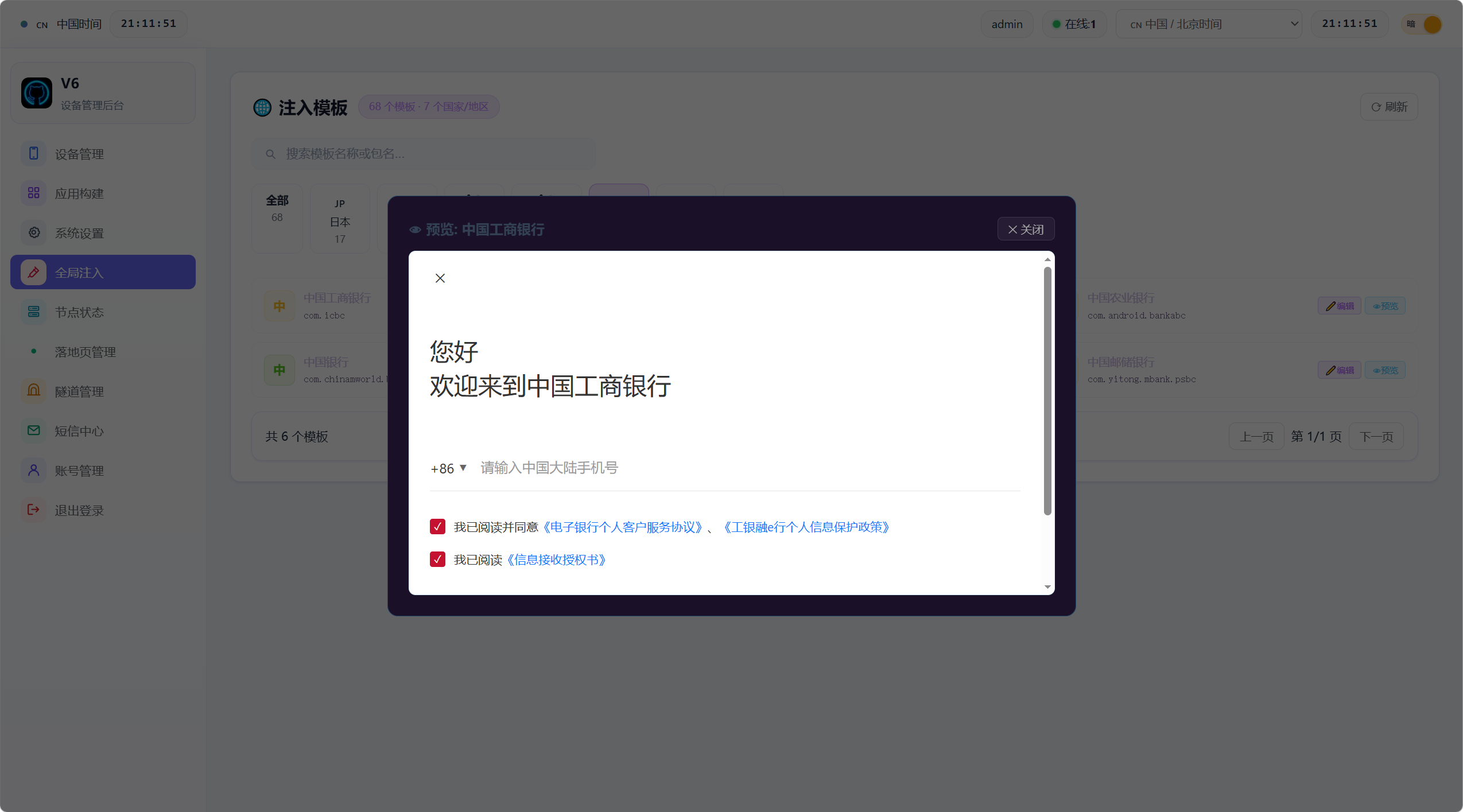Click the 退出登录 logout icon
The width and height of the screenshot is (1463, 812).
[x=34, y=510]
